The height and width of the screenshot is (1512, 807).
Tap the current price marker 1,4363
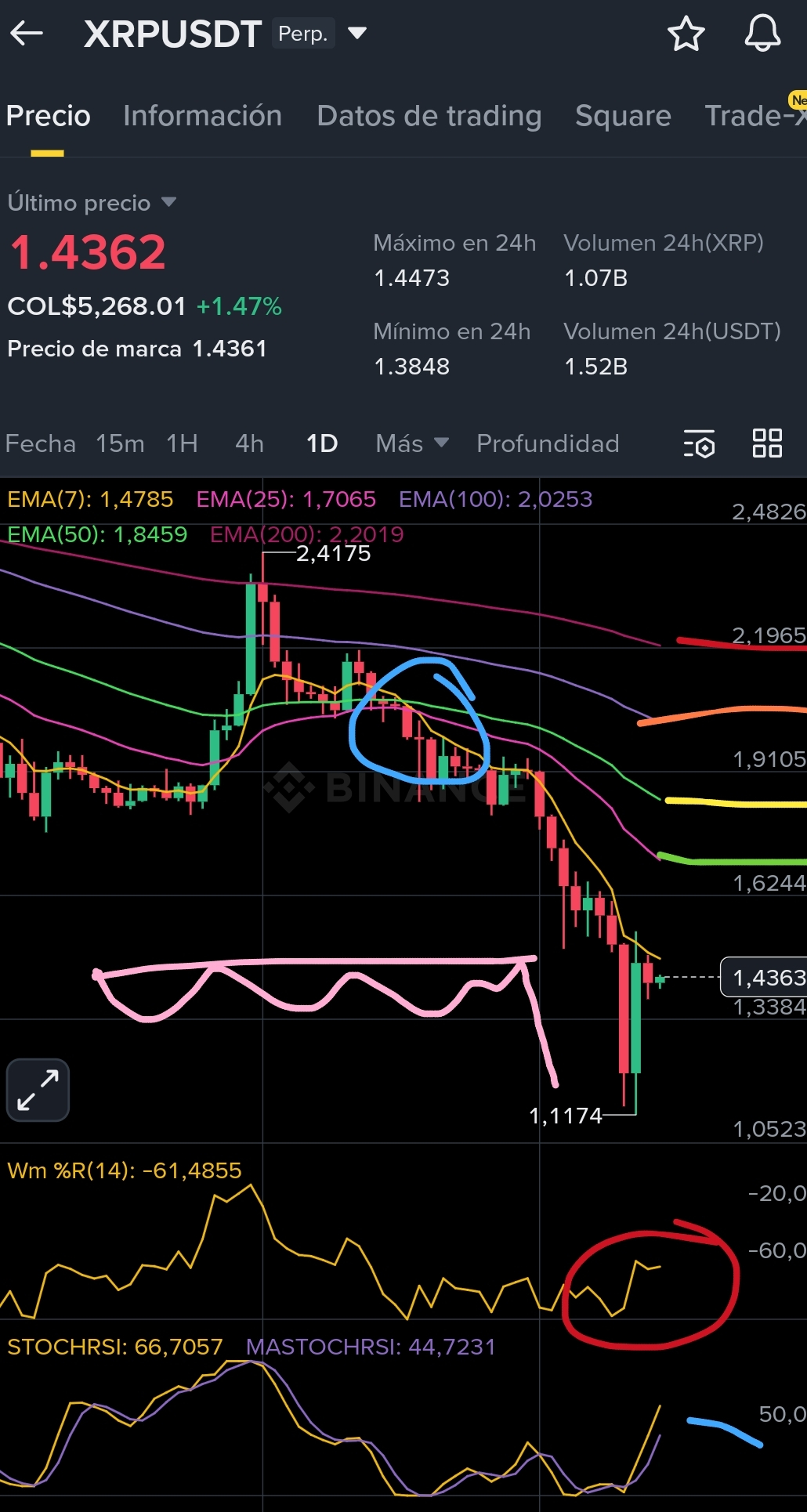[x=764, y=977]
